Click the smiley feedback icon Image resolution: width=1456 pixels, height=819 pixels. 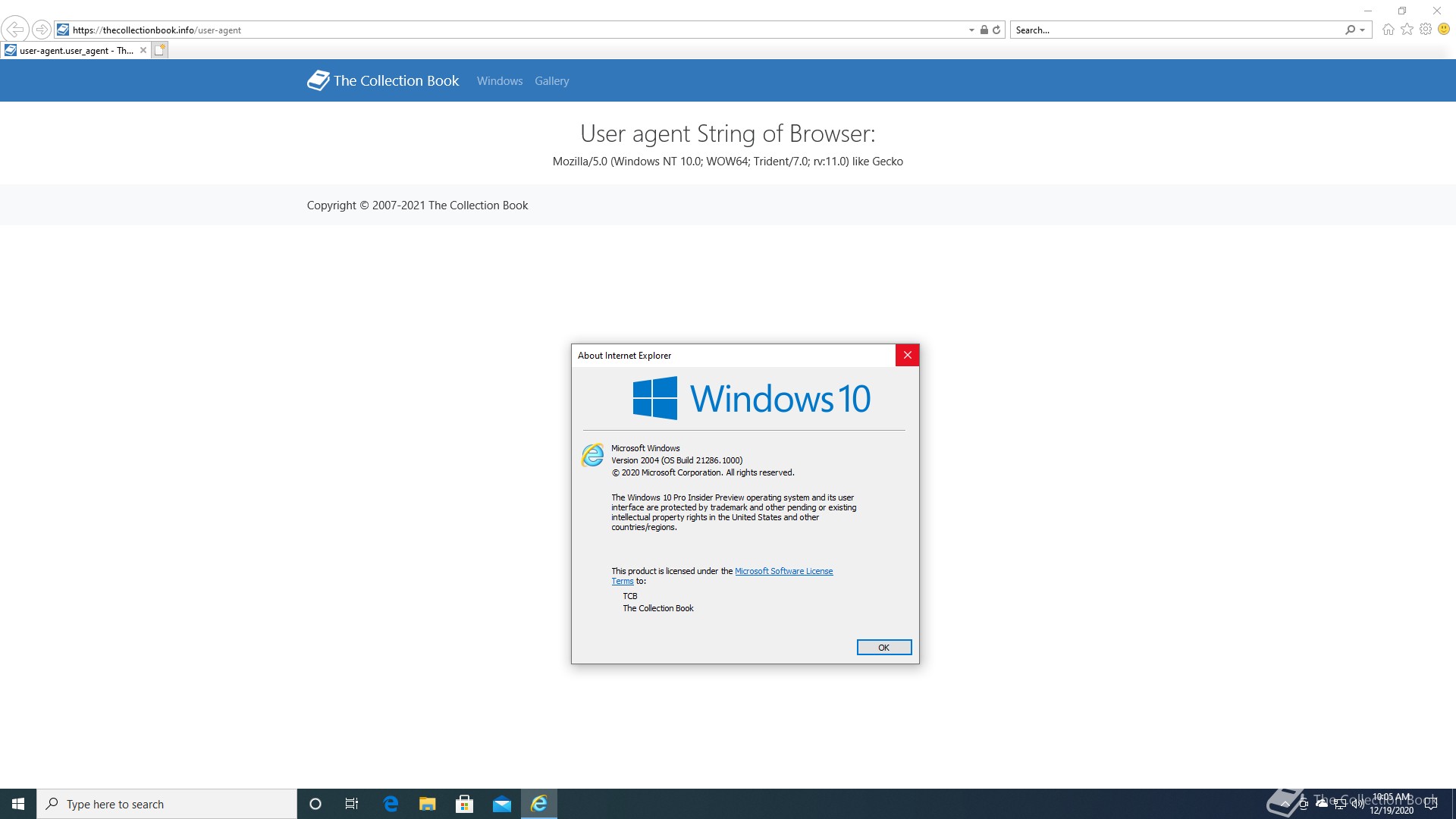1444,30
